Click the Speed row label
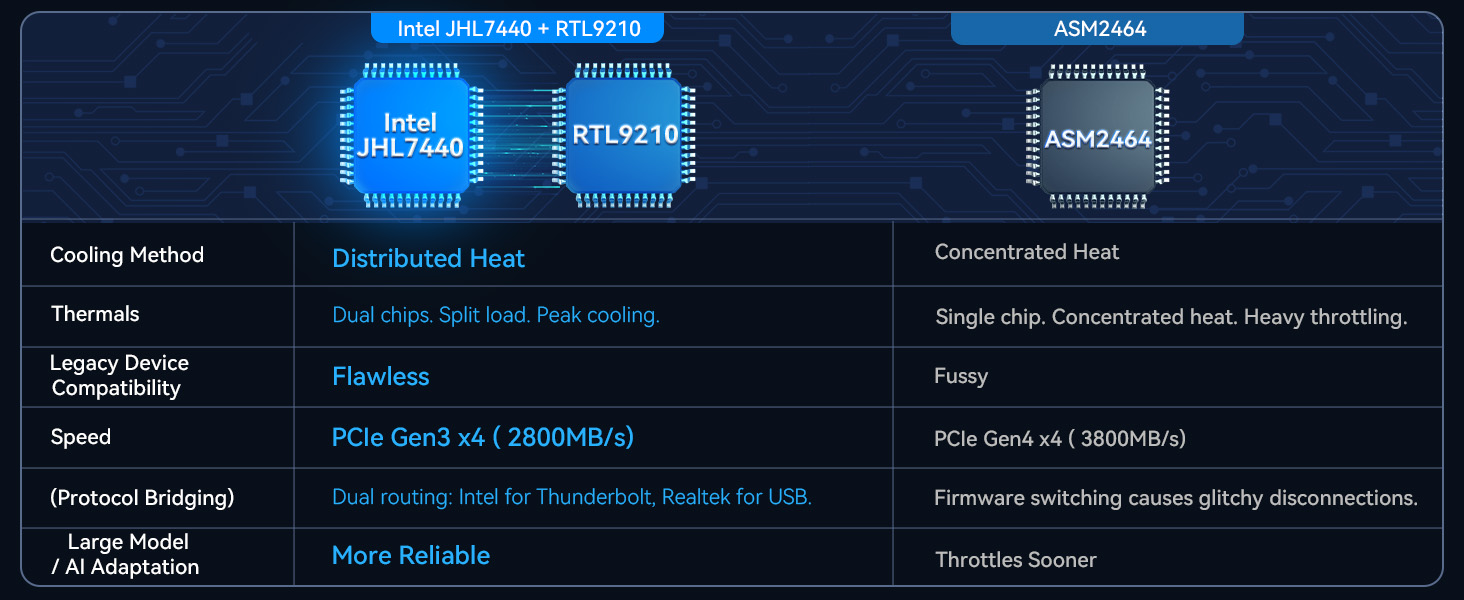The image size is (1464, 600). click(81, 437)
